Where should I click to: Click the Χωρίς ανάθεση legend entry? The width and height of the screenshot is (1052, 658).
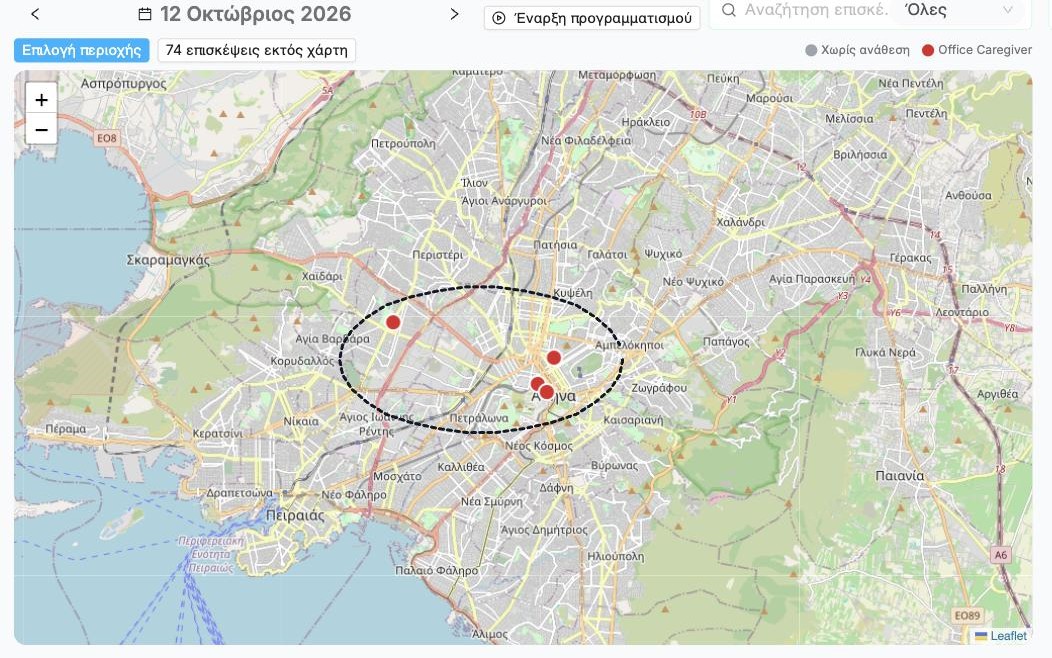[x=857, y=50]
